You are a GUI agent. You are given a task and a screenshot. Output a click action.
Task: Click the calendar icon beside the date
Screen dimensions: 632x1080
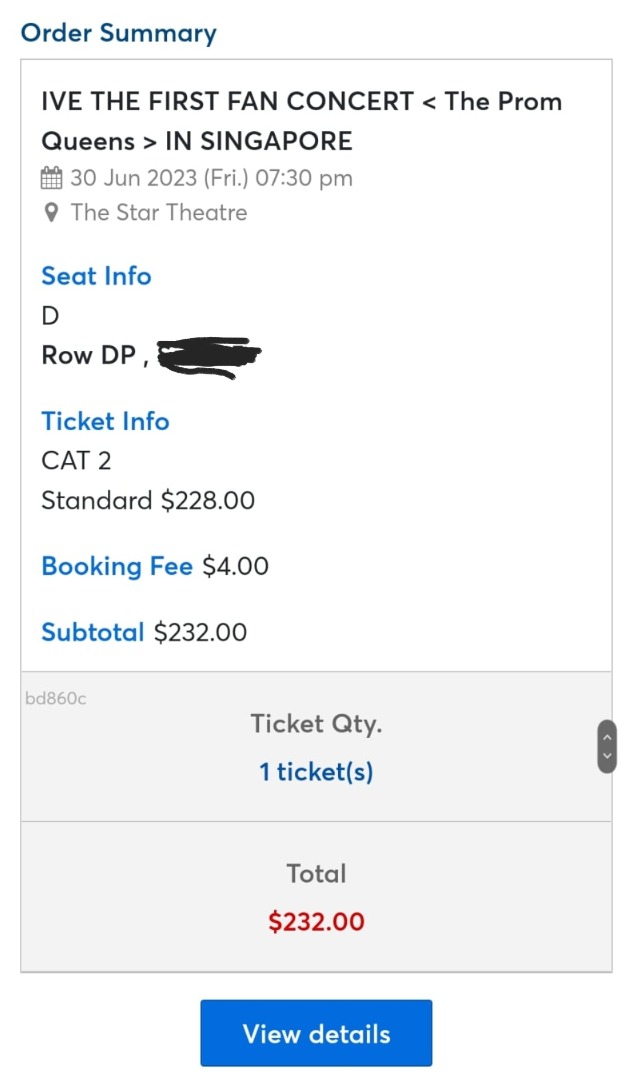coord(51,176)
